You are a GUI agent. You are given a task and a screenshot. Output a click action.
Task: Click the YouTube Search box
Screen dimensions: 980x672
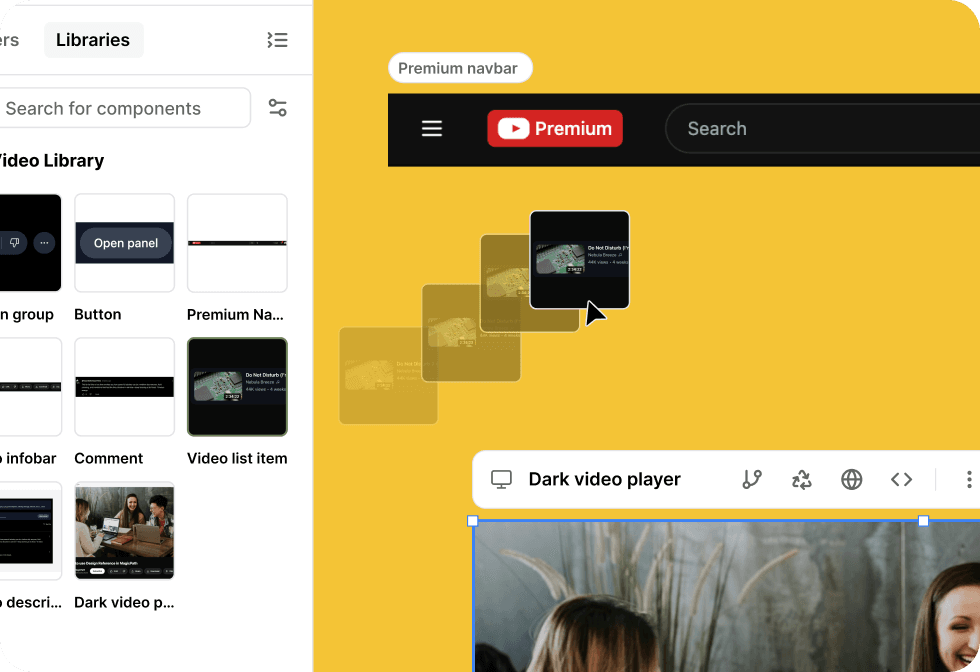pyautogui.click(x=820, y=129)
